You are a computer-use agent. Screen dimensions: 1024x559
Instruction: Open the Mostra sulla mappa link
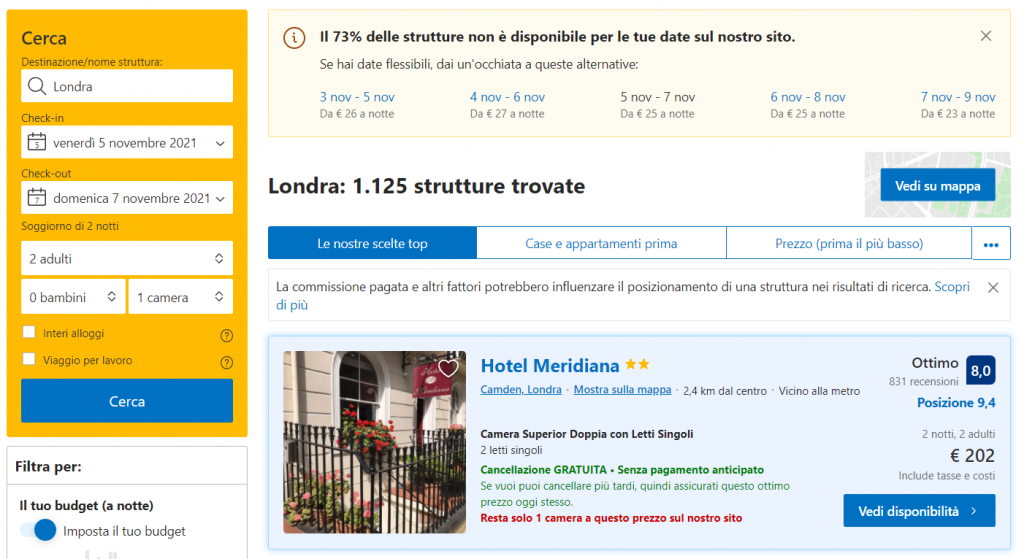click(x=622, y=390)
